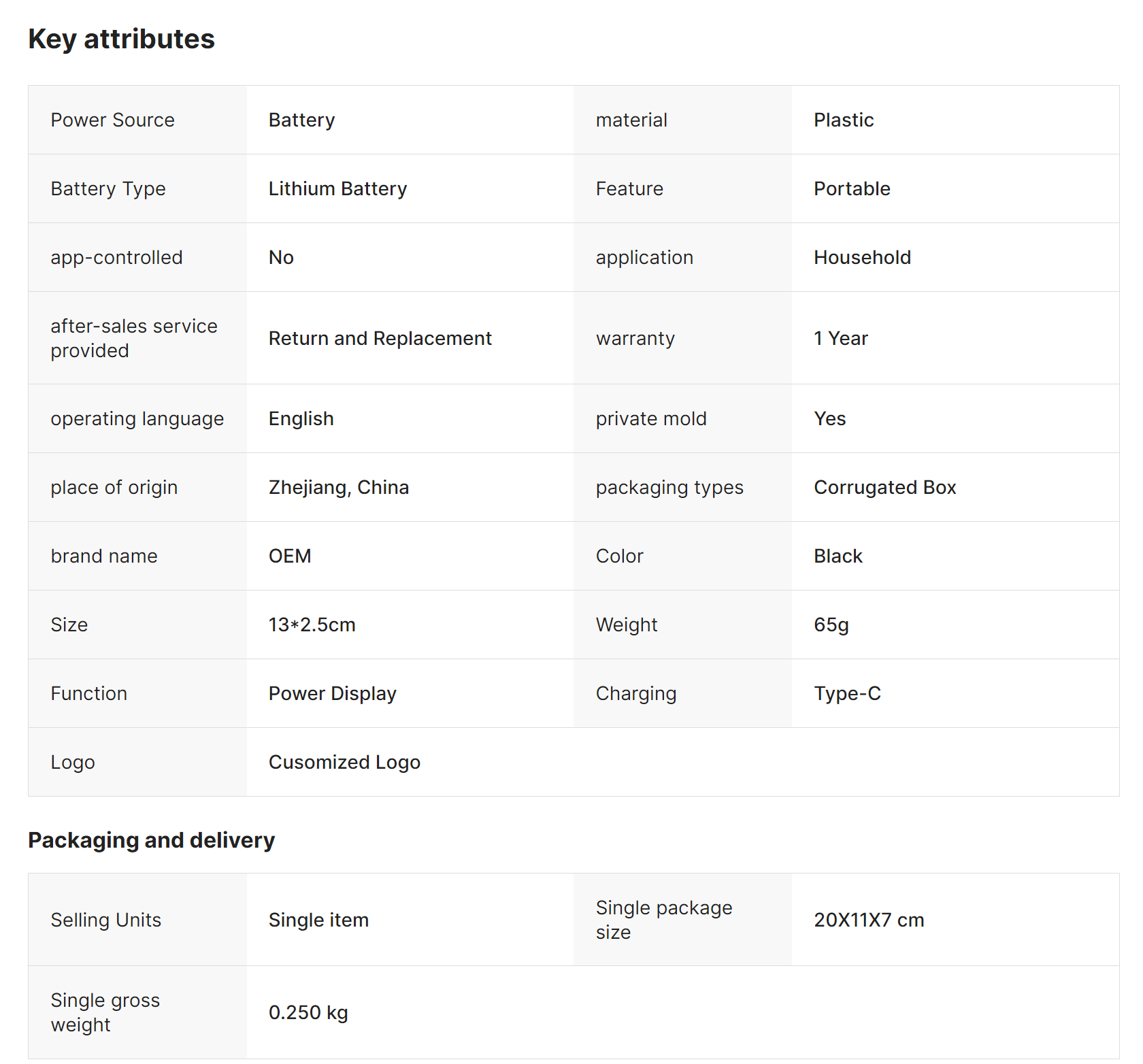Click the Power Display function value
Image resolution: width=1143 pixels, height=1064 pixels.
pos(332,693)
